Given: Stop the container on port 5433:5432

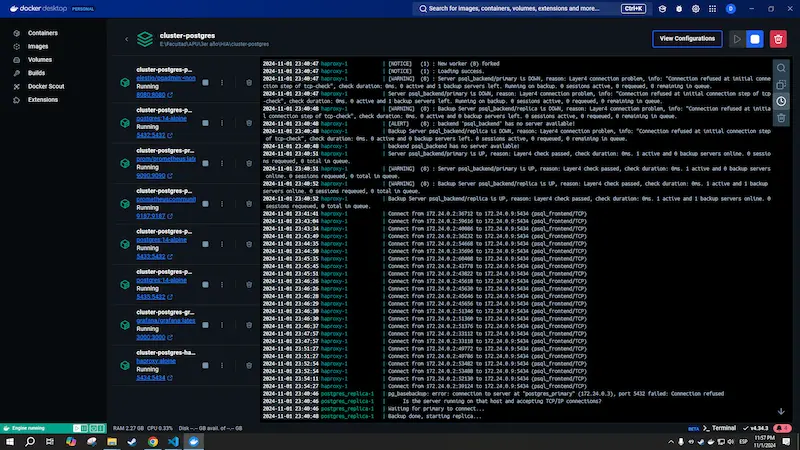Looking at the screenshot, I should tap(205, 244).
